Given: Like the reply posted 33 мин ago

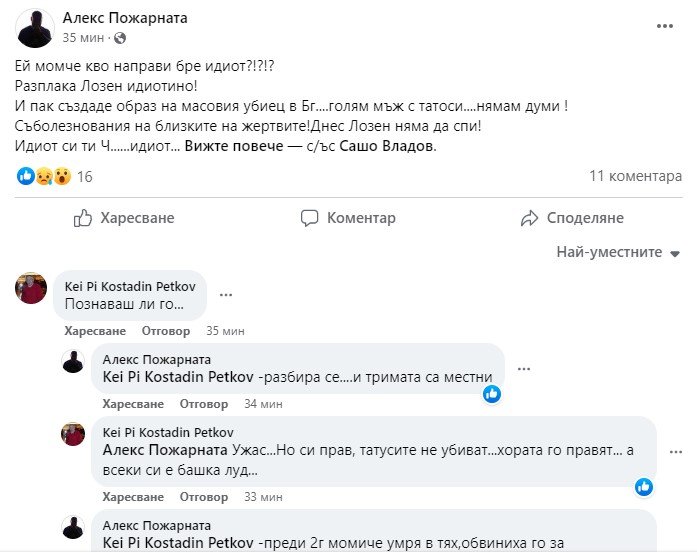Looking at the screenshot, I should (x=133, y=497).
